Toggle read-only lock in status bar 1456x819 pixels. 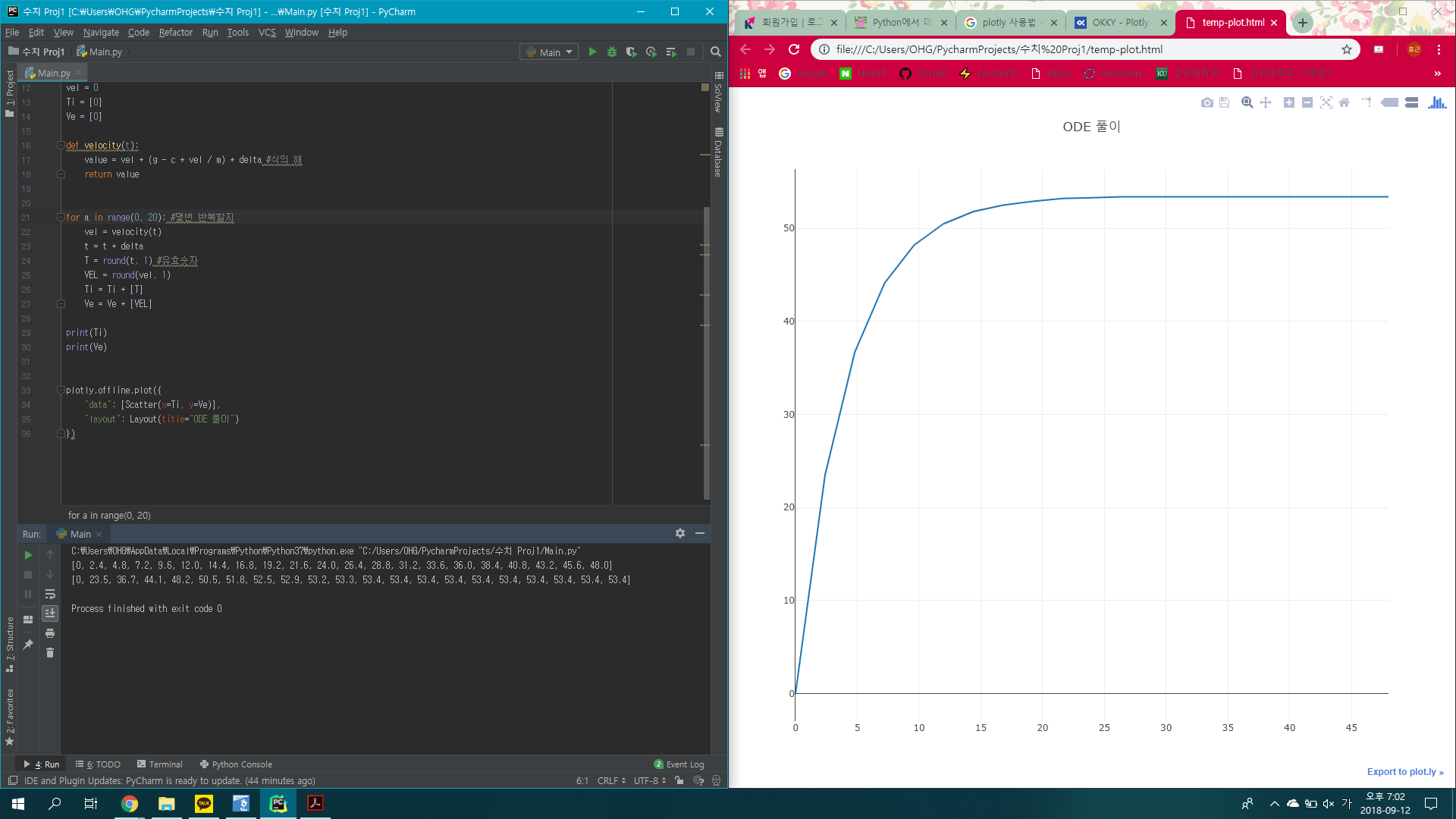tap(679, 780)
